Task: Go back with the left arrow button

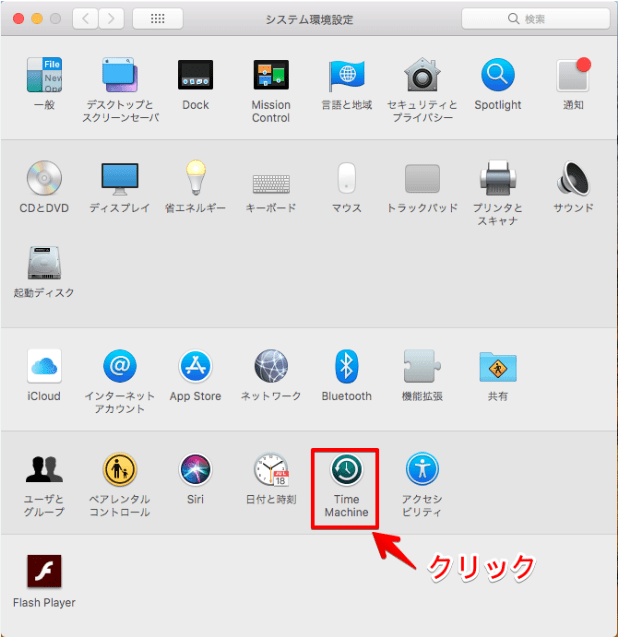Action: 85,18
